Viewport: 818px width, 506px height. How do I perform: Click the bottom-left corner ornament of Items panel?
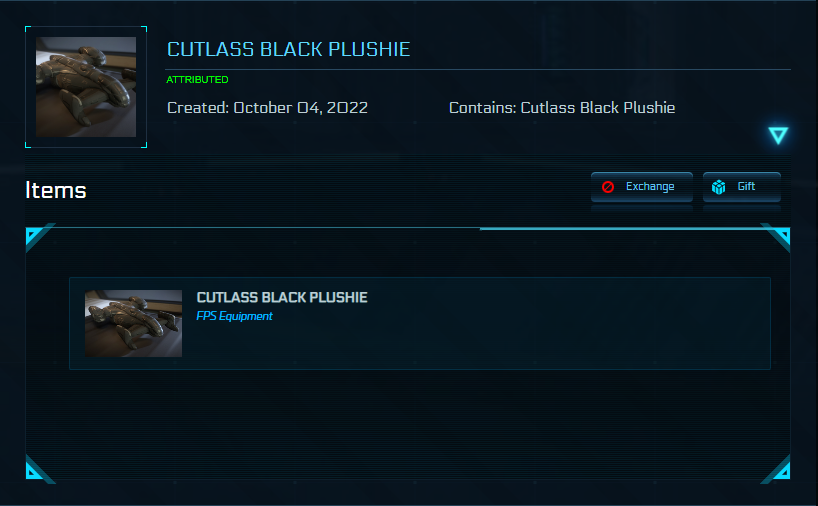click(x=33, y=471)
